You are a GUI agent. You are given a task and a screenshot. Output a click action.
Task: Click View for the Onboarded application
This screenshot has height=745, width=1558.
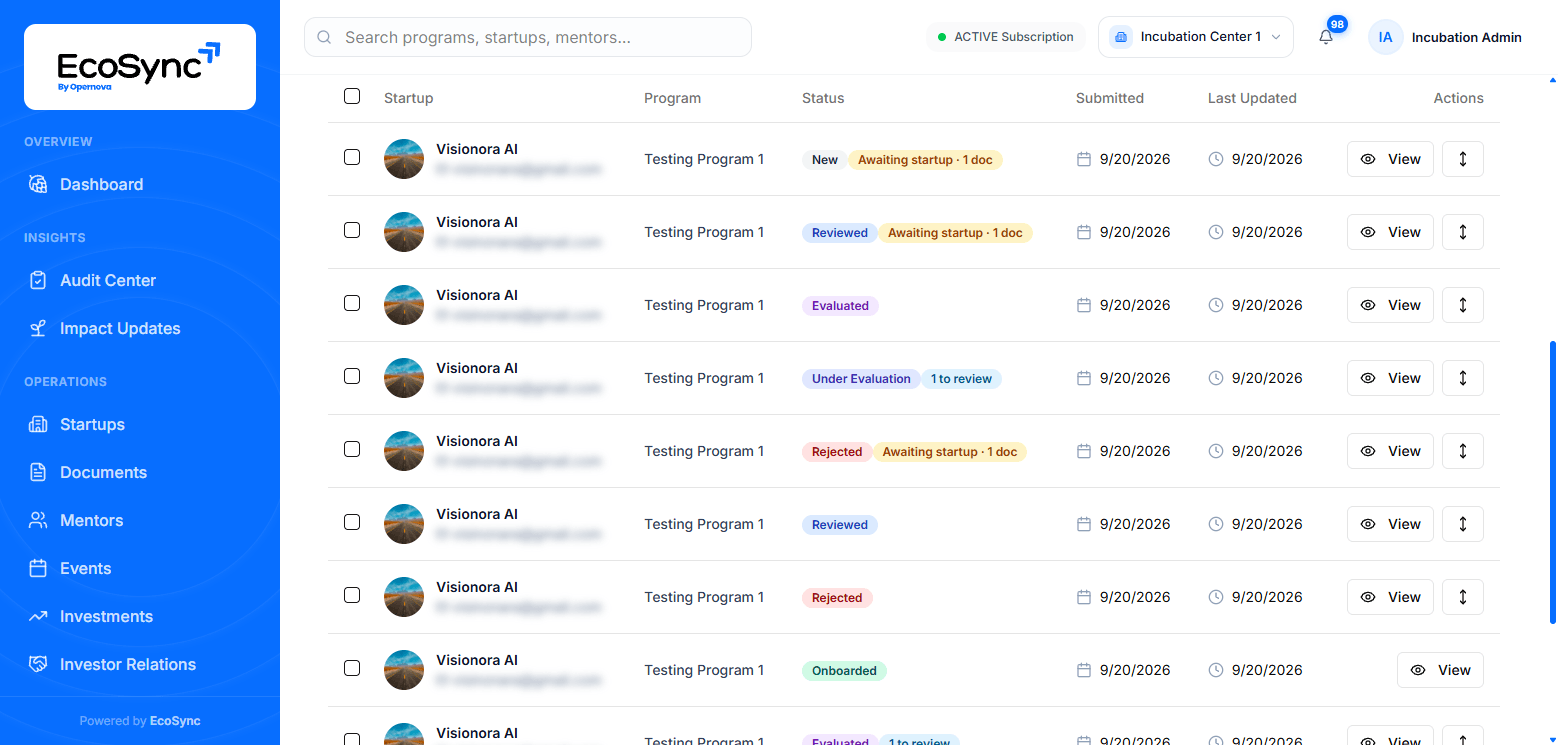[x=1440, y=670]
